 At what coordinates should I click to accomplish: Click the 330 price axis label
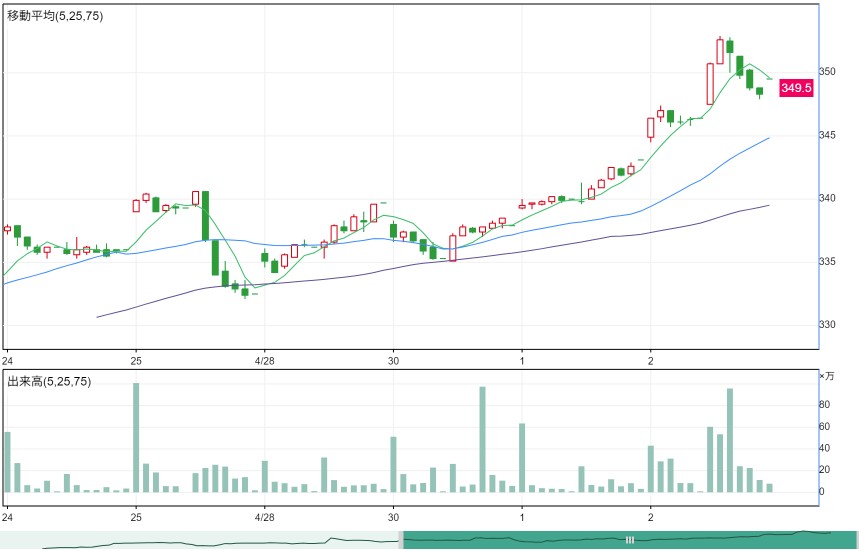(x=827, y=325)
